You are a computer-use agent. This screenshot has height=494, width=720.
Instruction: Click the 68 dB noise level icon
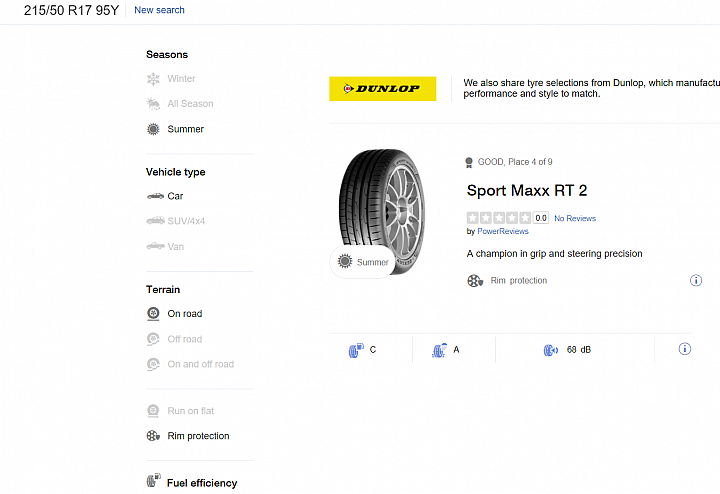(x=551, y=350)
